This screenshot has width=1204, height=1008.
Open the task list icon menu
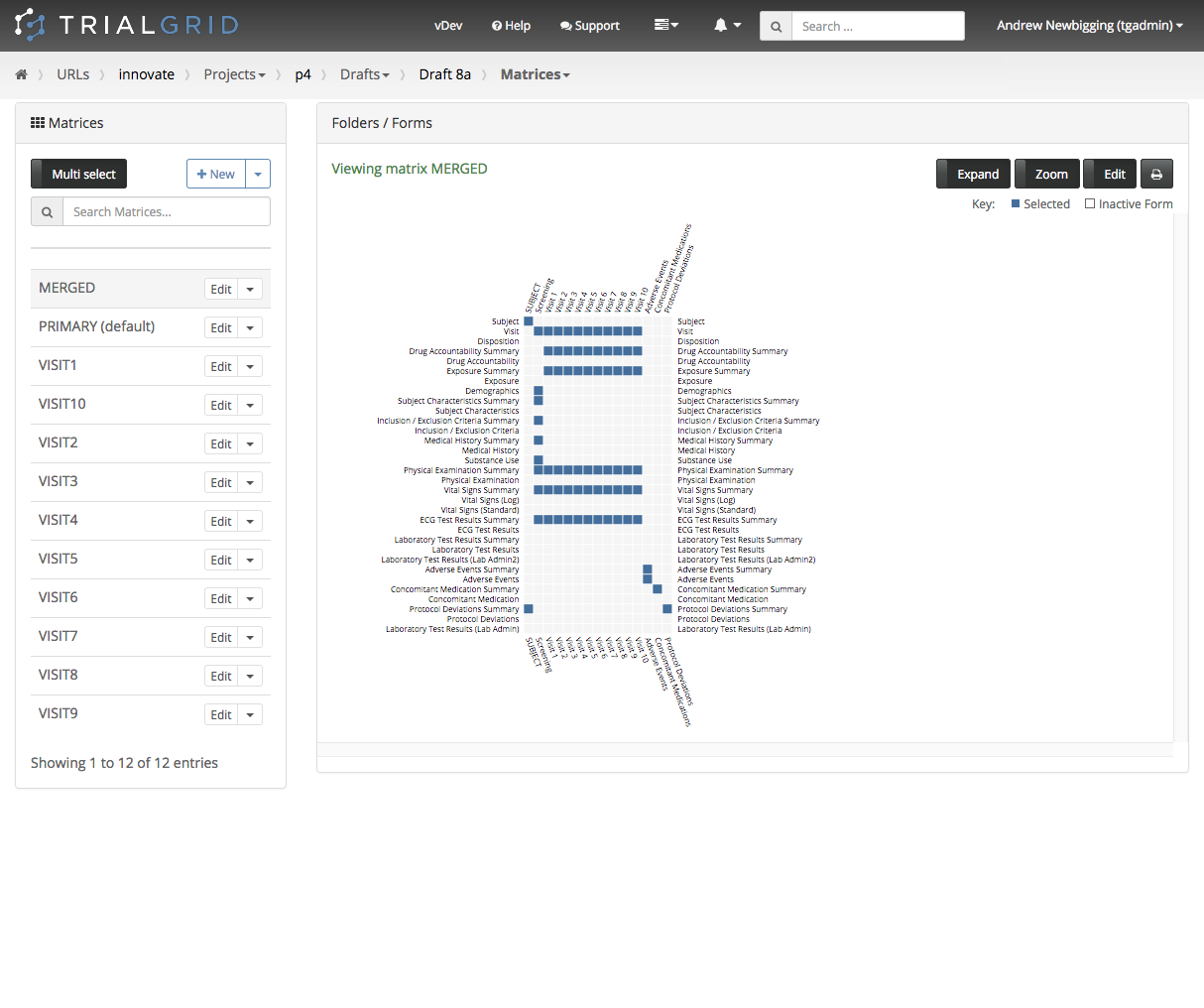665,26
